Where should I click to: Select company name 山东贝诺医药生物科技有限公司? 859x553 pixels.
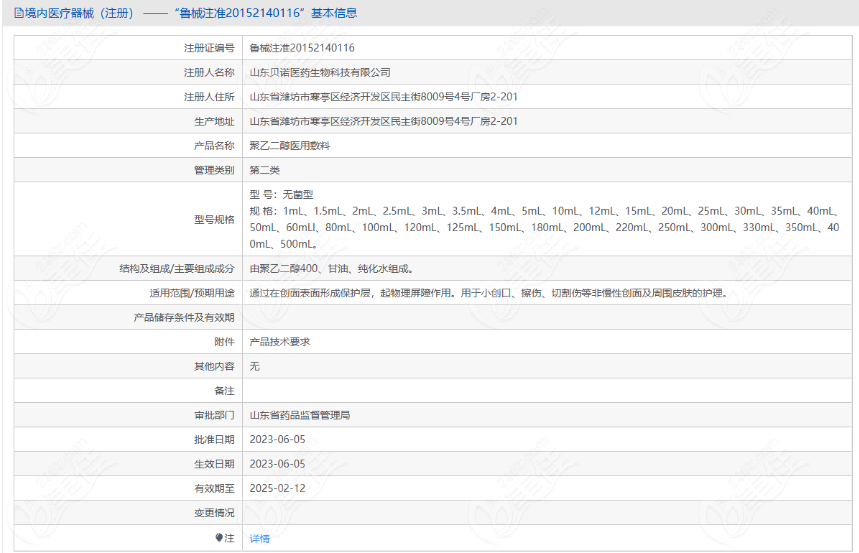(x=320, y=72)
